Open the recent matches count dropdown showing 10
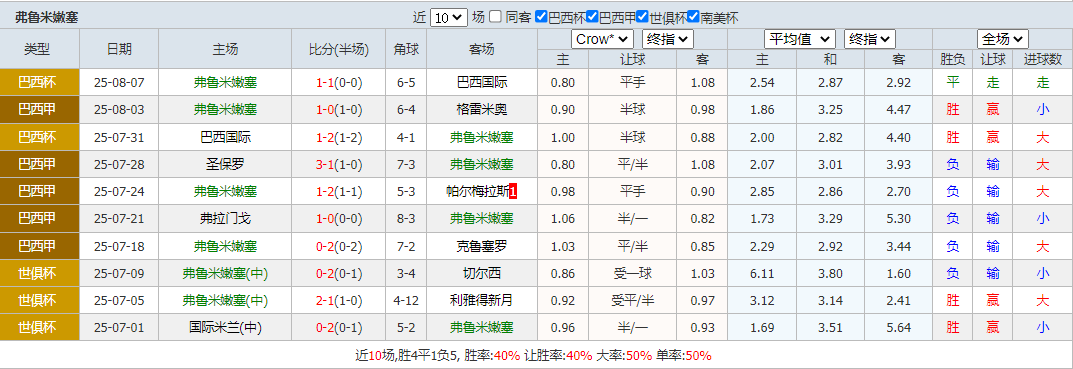The width and height of the screenshot is (1073, 369). 449,17
